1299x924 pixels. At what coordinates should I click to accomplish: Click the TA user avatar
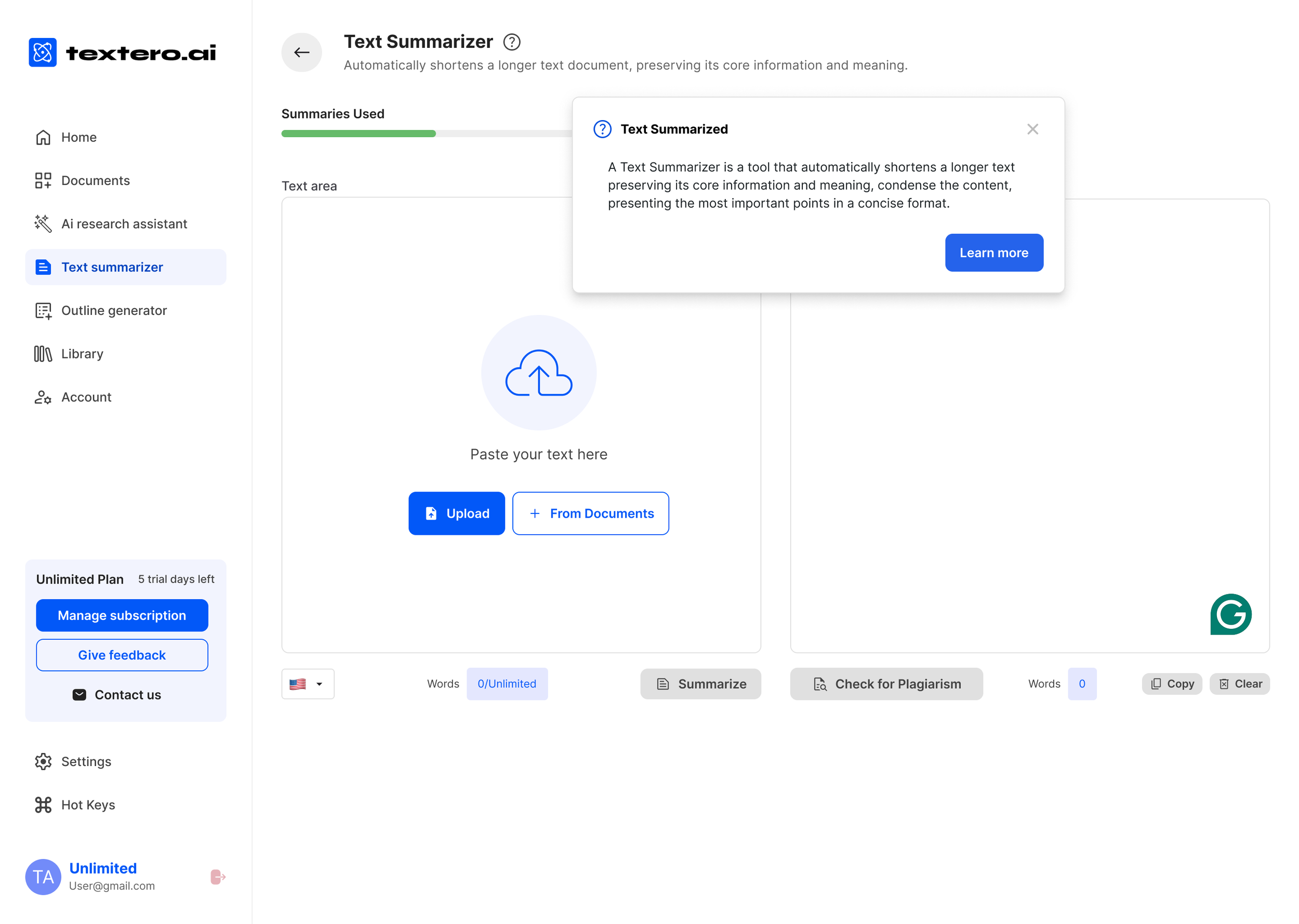pyautogui.click(x=43, y=877)
